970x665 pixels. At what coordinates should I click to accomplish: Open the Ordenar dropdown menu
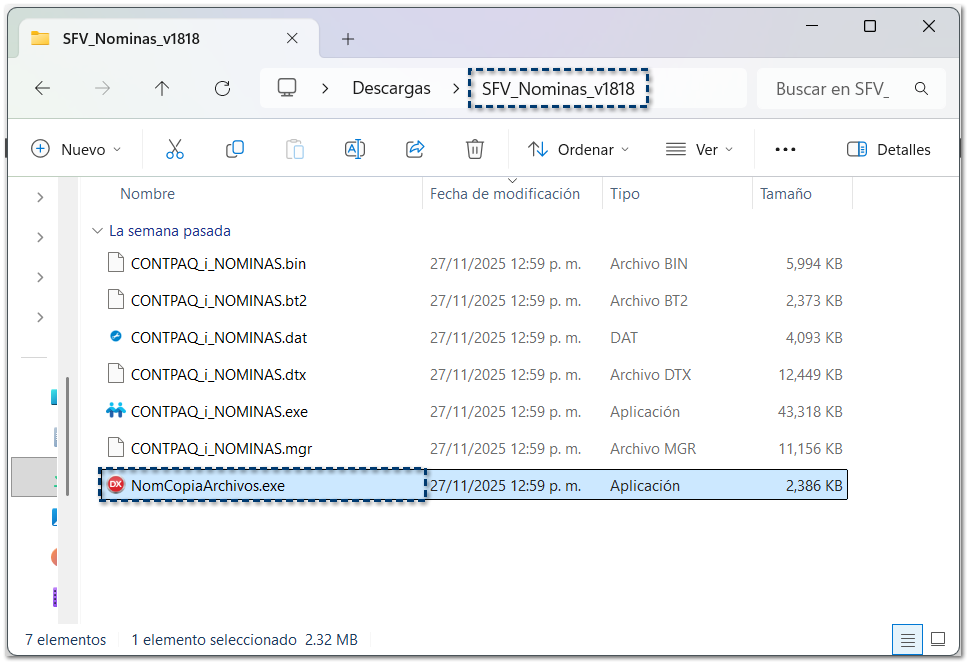[x=579, y=149]
